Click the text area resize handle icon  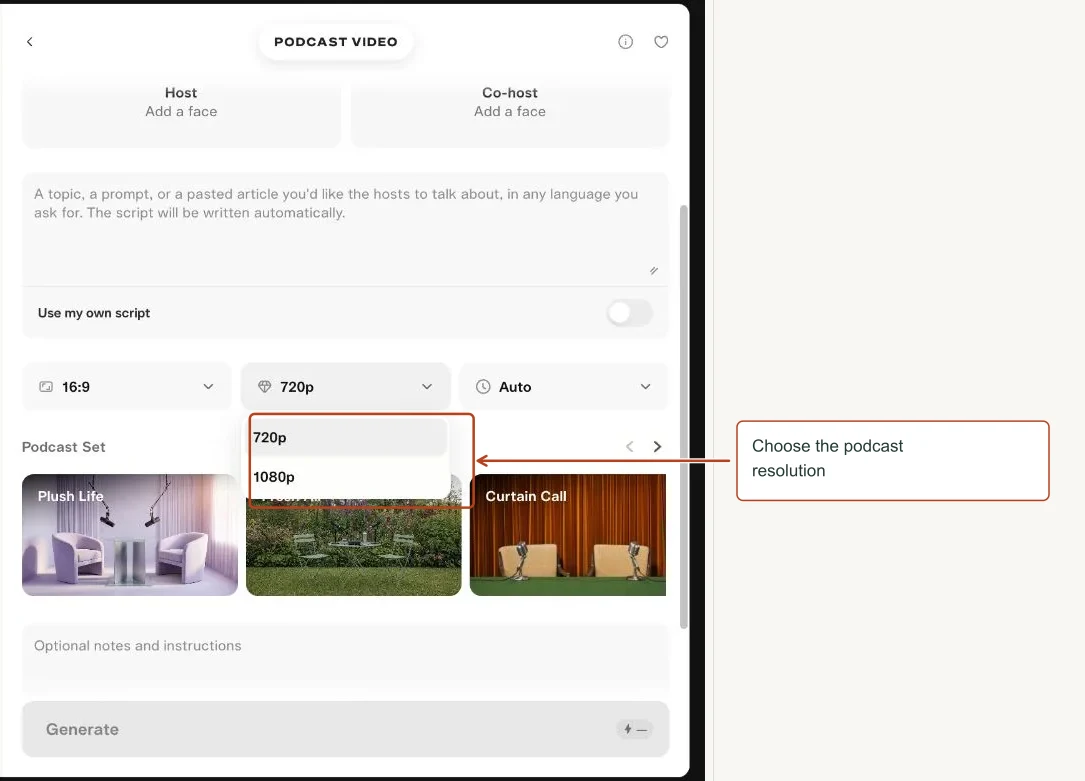point(654,270)
